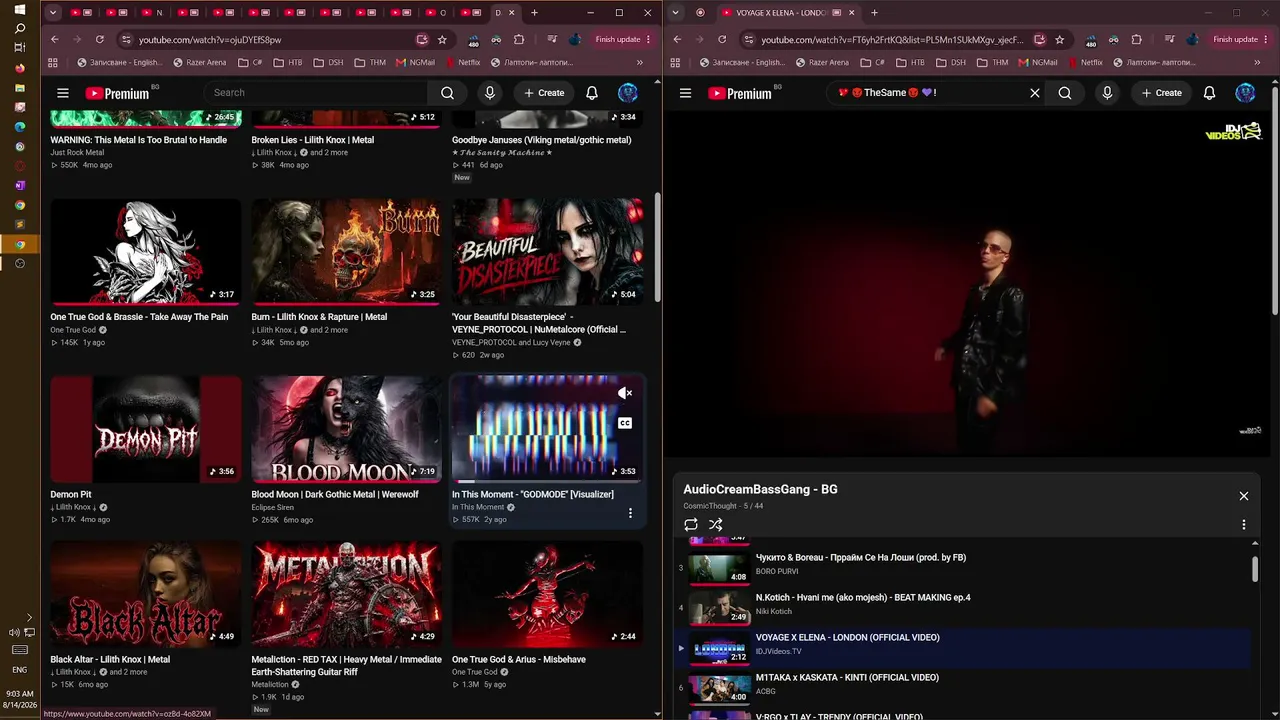Open the YouTube guide menu in right window
Image resolution: width=1280 pixels, height=720 pixels.
point(685,93)
